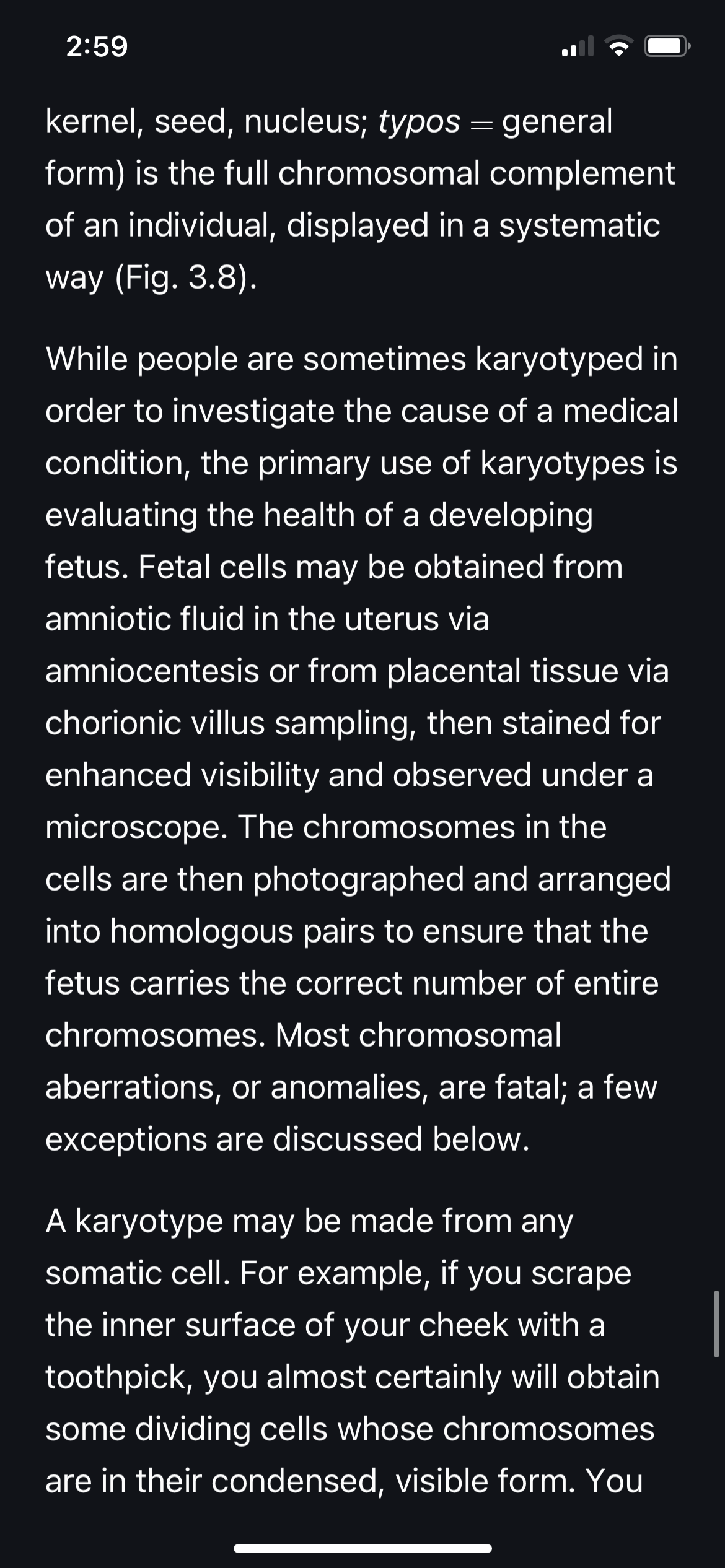The image size is (725, 1568).
Task: Tap the home indicator bar at bottom
Action: tap(362, 1548)
